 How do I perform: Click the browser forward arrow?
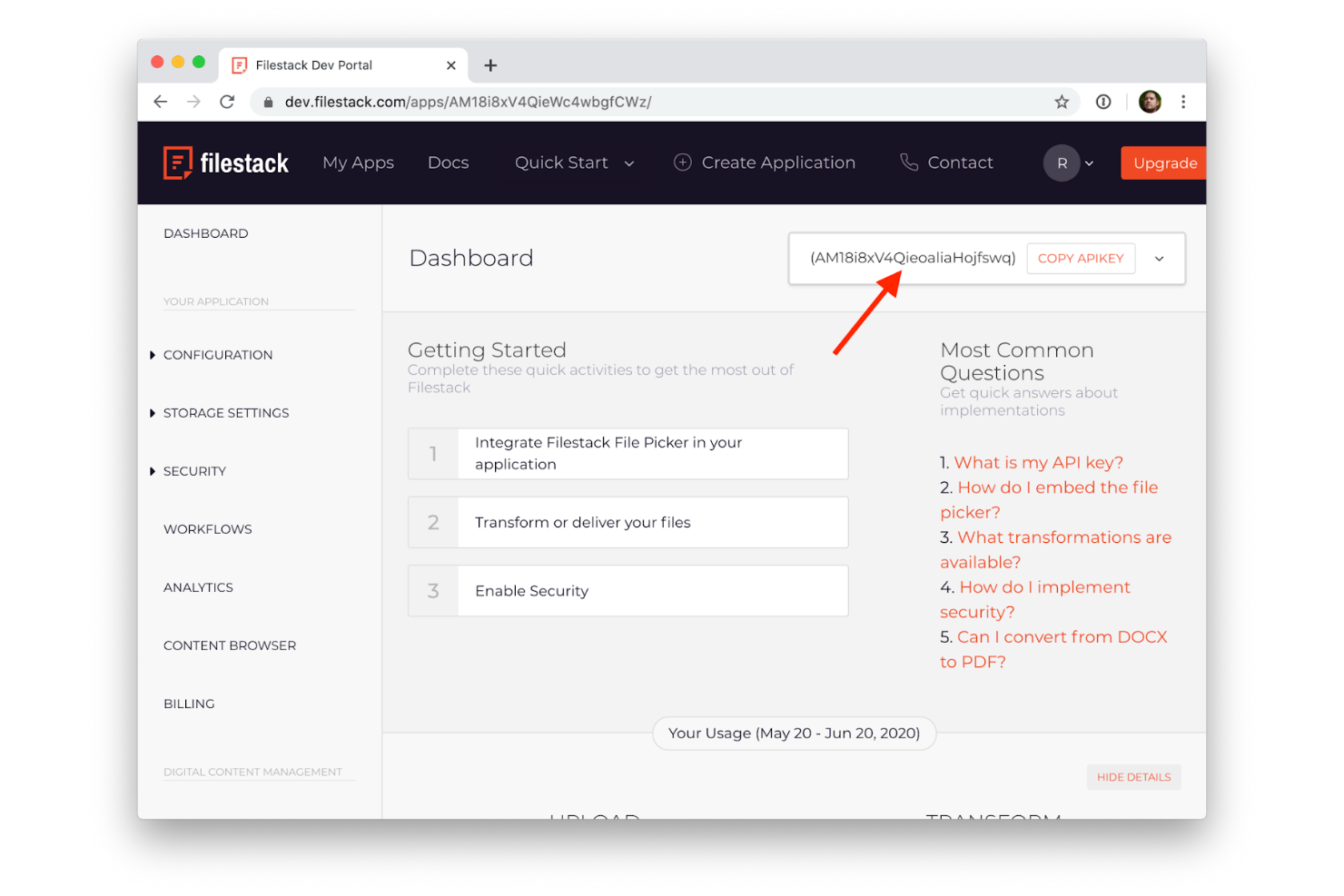coord(193,102)
